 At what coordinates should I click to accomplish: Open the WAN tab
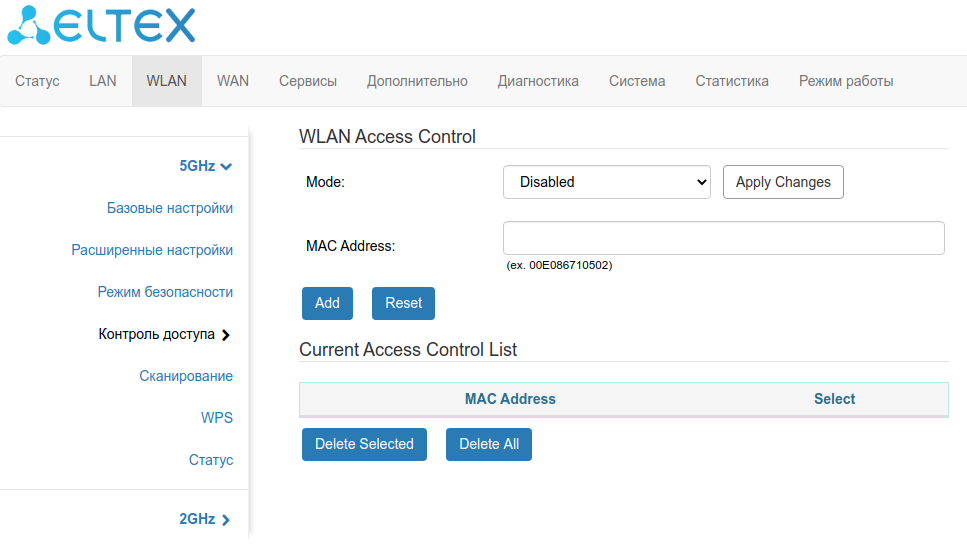233,81
